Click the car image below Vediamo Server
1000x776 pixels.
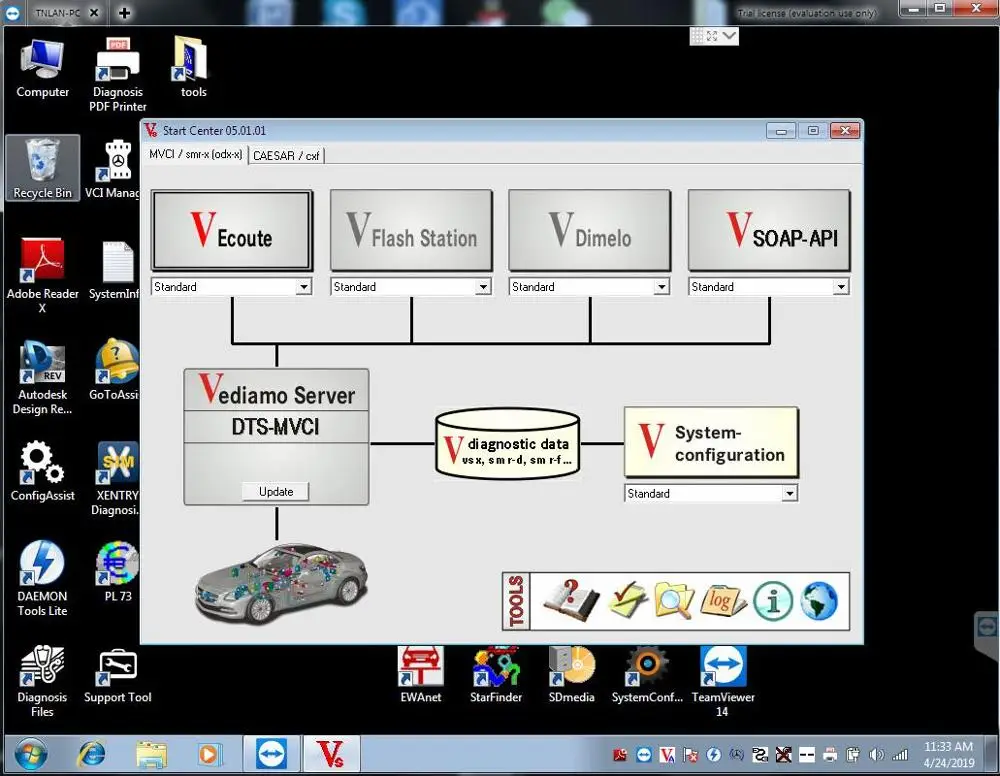pos(281,582)
